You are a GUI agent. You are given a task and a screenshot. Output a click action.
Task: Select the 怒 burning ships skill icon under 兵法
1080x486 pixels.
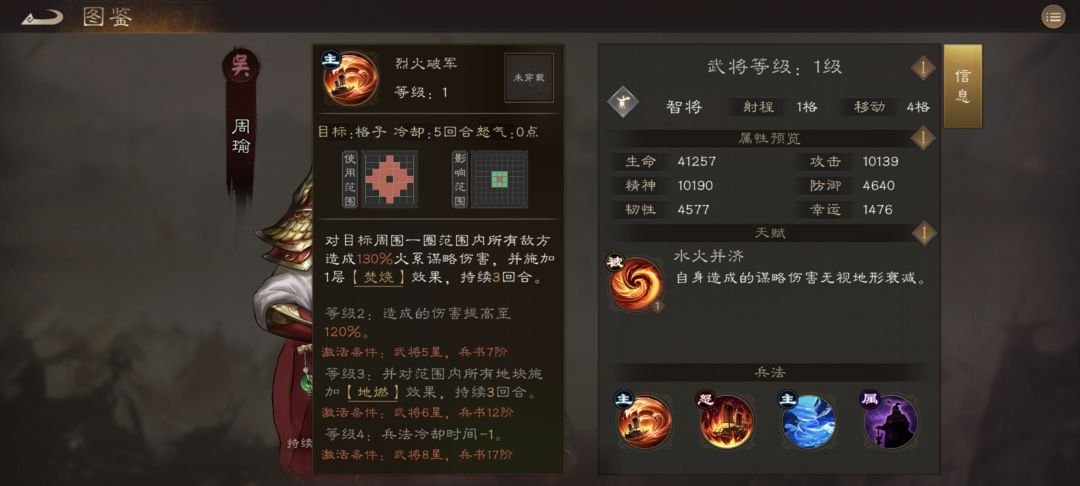727,421
